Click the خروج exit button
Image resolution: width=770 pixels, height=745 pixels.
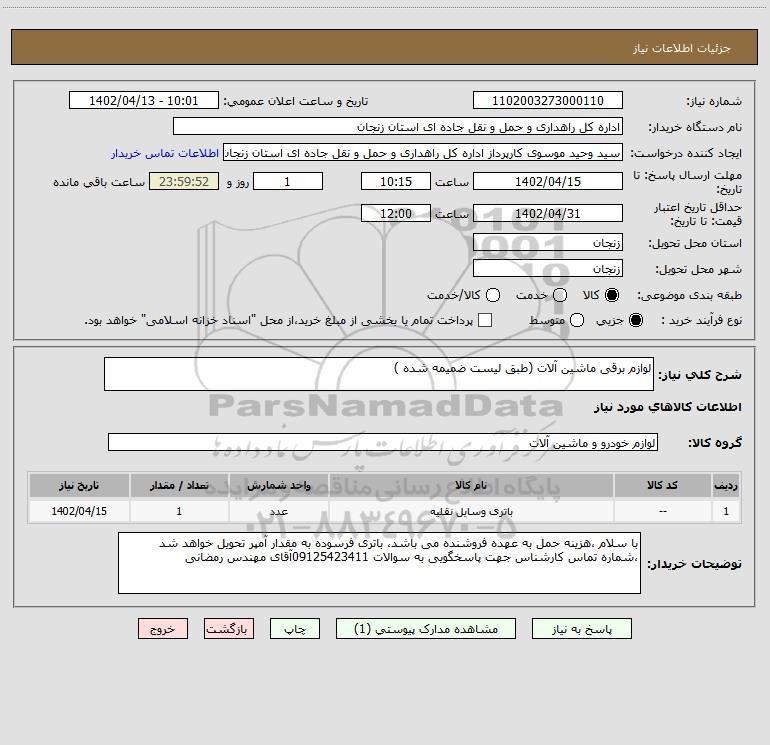163,629
